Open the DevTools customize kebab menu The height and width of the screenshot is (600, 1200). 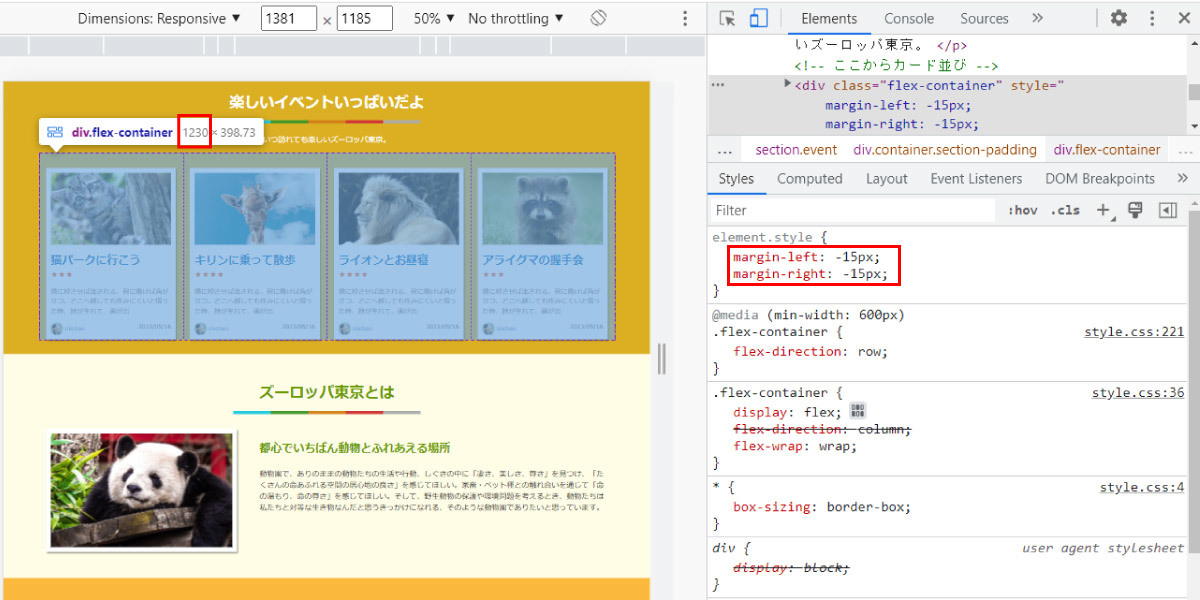(1152, 18)
